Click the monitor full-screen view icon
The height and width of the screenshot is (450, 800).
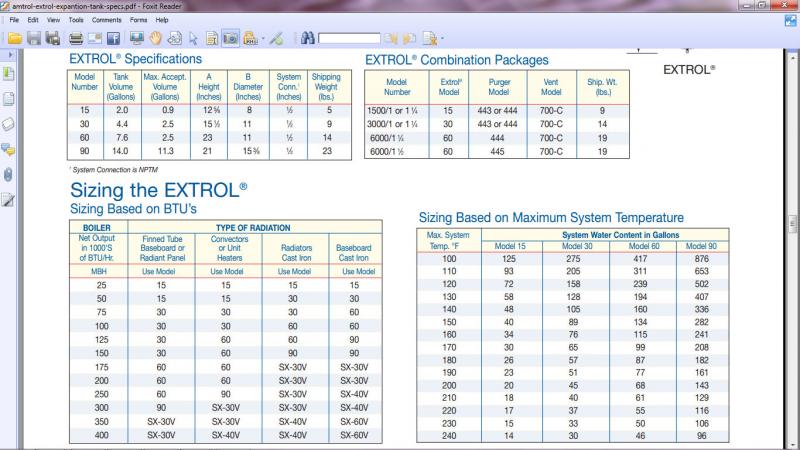click(136, 38)
